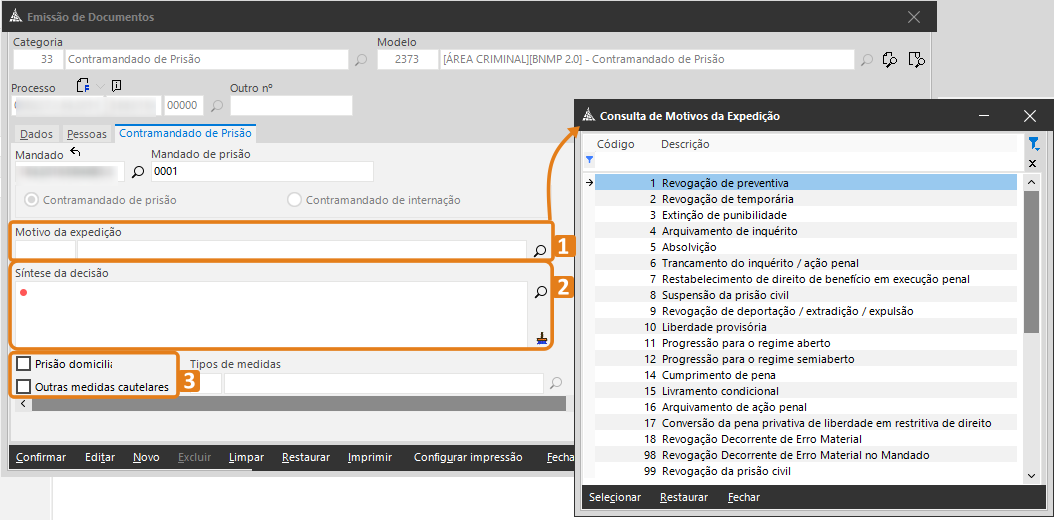Viewport: 1054px width, 520px height.
Task: Clear filter with the small X icon
Action: pyautogui.click(x=1032, y=163)
